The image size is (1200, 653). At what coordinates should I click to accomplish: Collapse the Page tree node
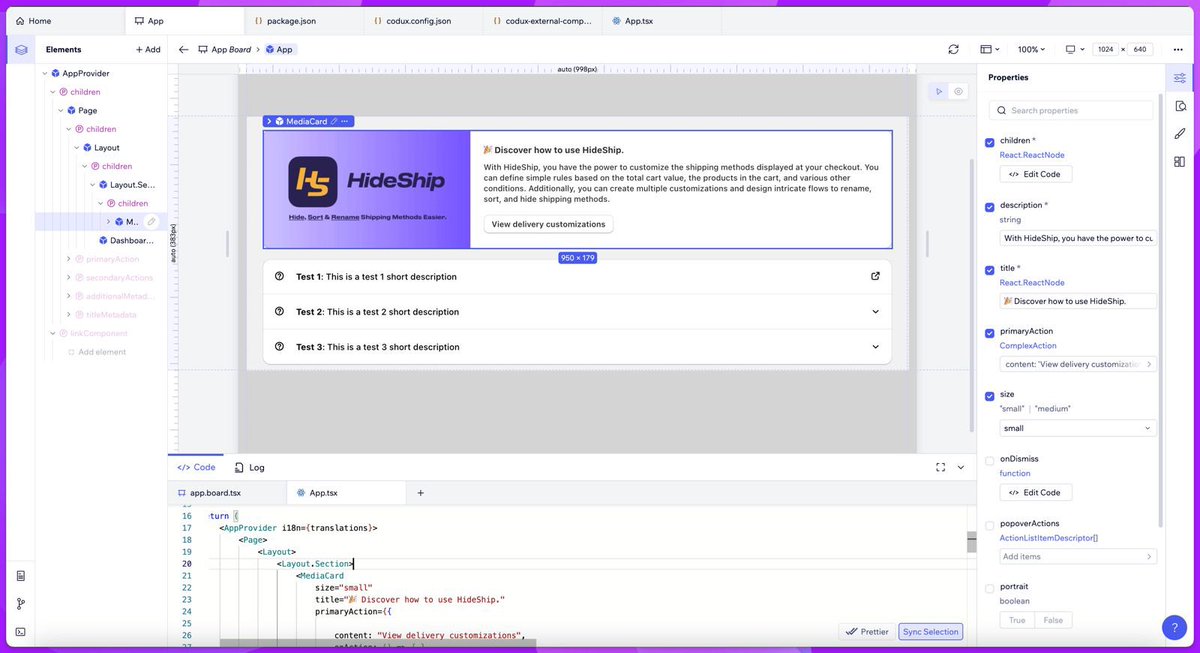pyautogui.click(x=61, y=110)
